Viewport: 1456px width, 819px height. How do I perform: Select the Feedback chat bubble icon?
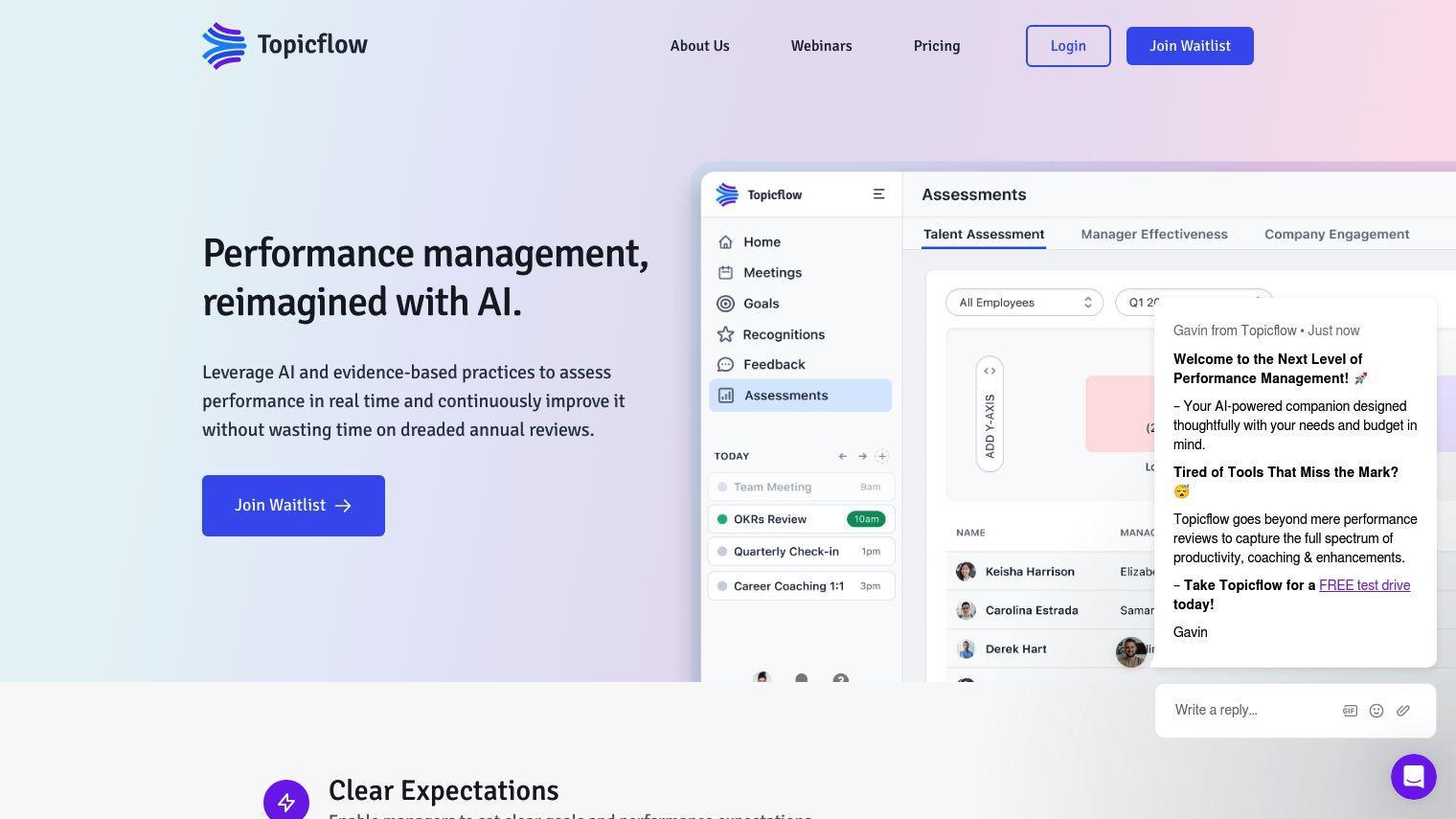tap(725, 365)
